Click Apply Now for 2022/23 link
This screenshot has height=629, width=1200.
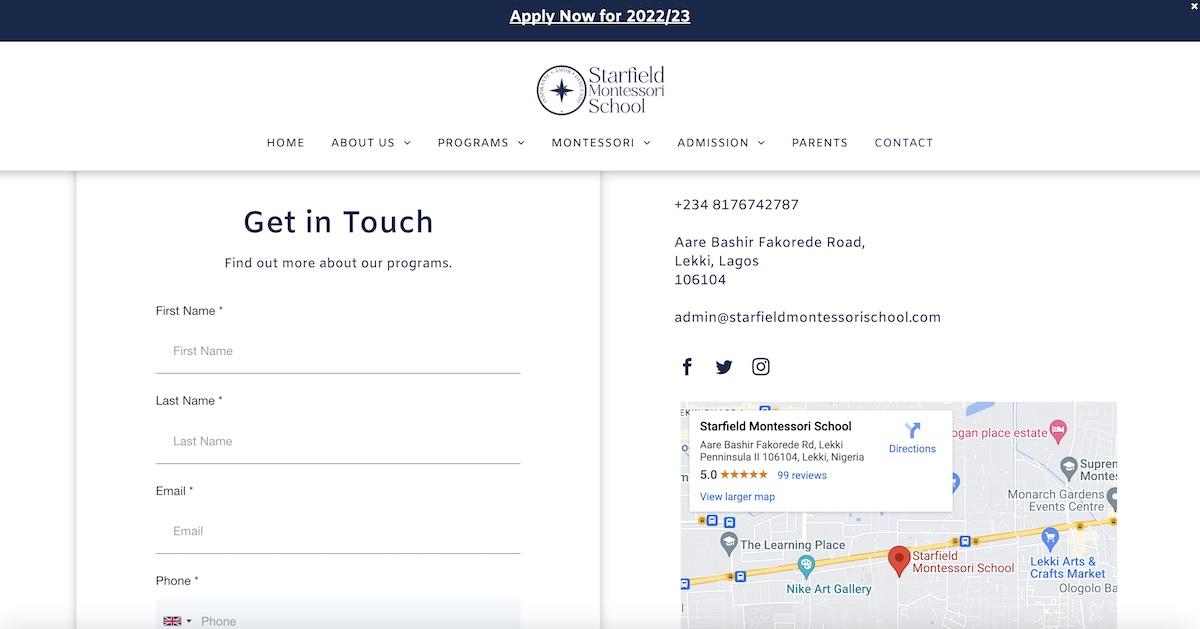point(600,16)
